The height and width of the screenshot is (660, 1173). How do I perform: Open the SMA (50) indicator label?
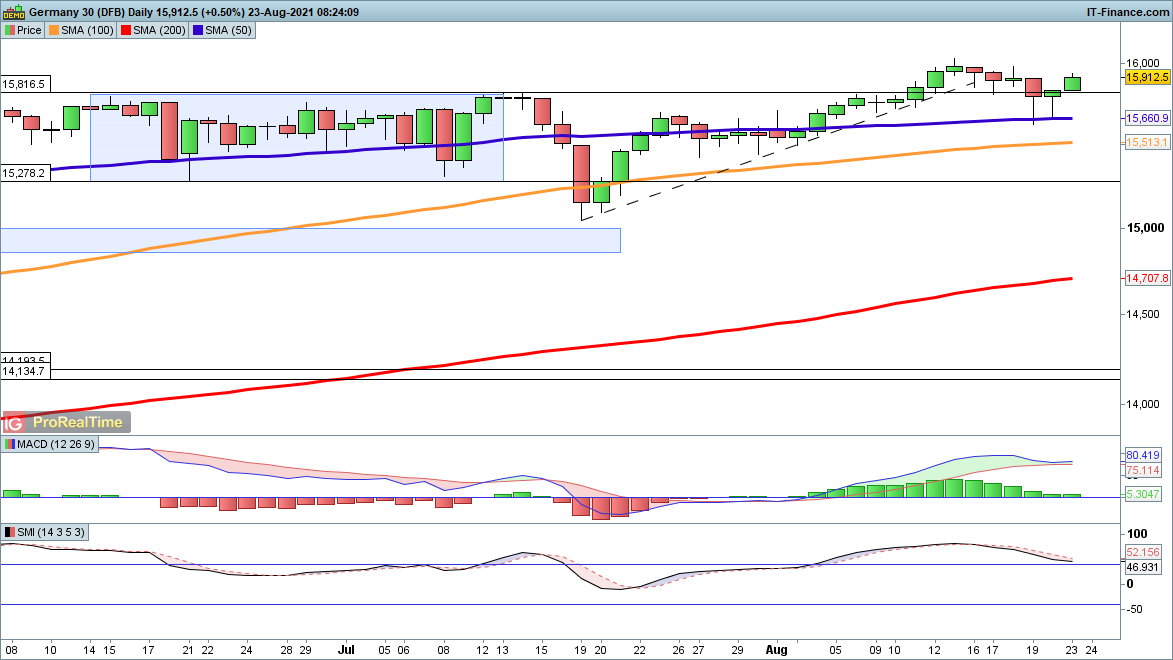click(x=227, y=30)
